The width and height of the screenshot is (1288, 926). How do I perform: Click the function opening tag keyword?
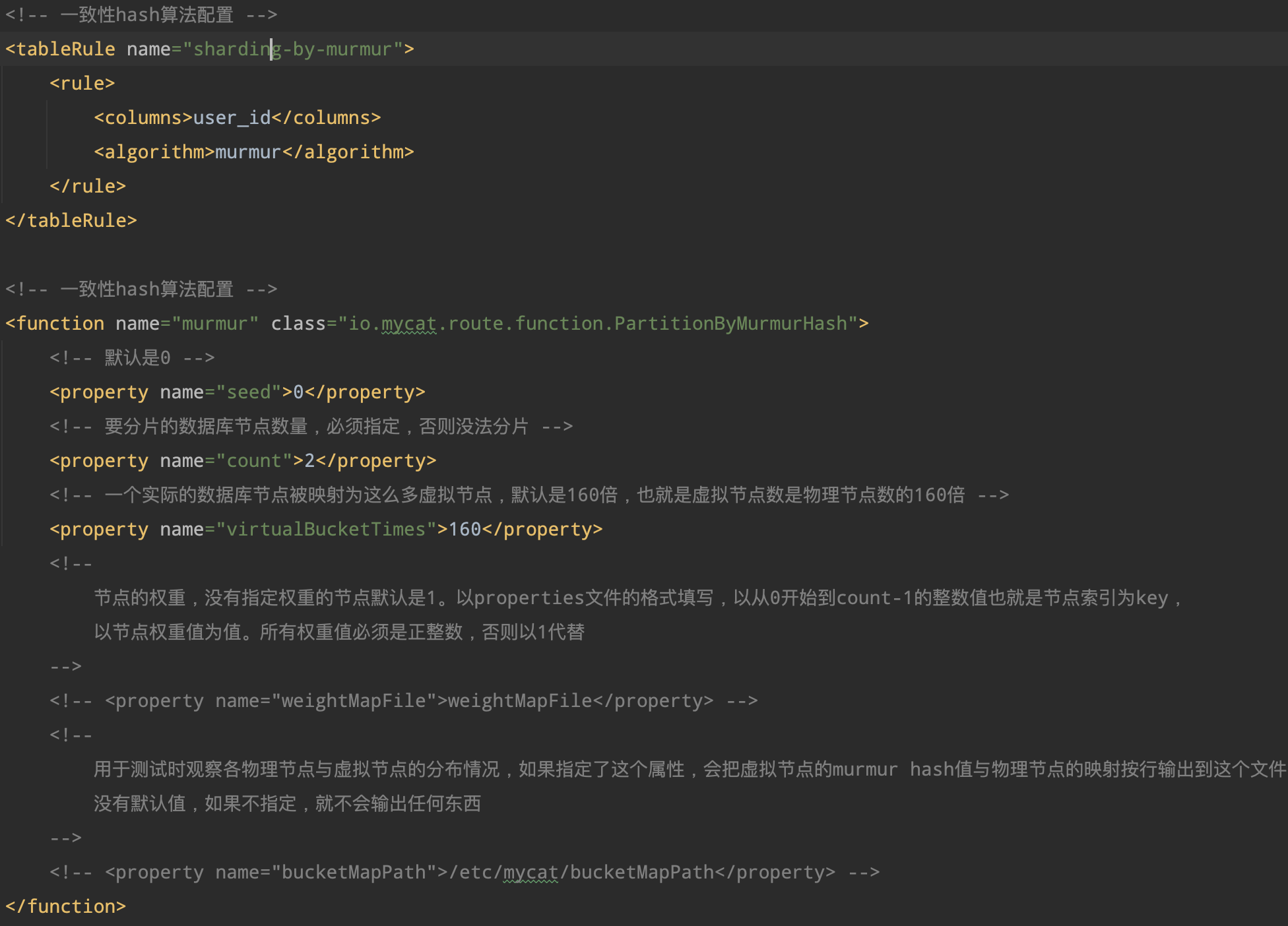tap(60, 324)
